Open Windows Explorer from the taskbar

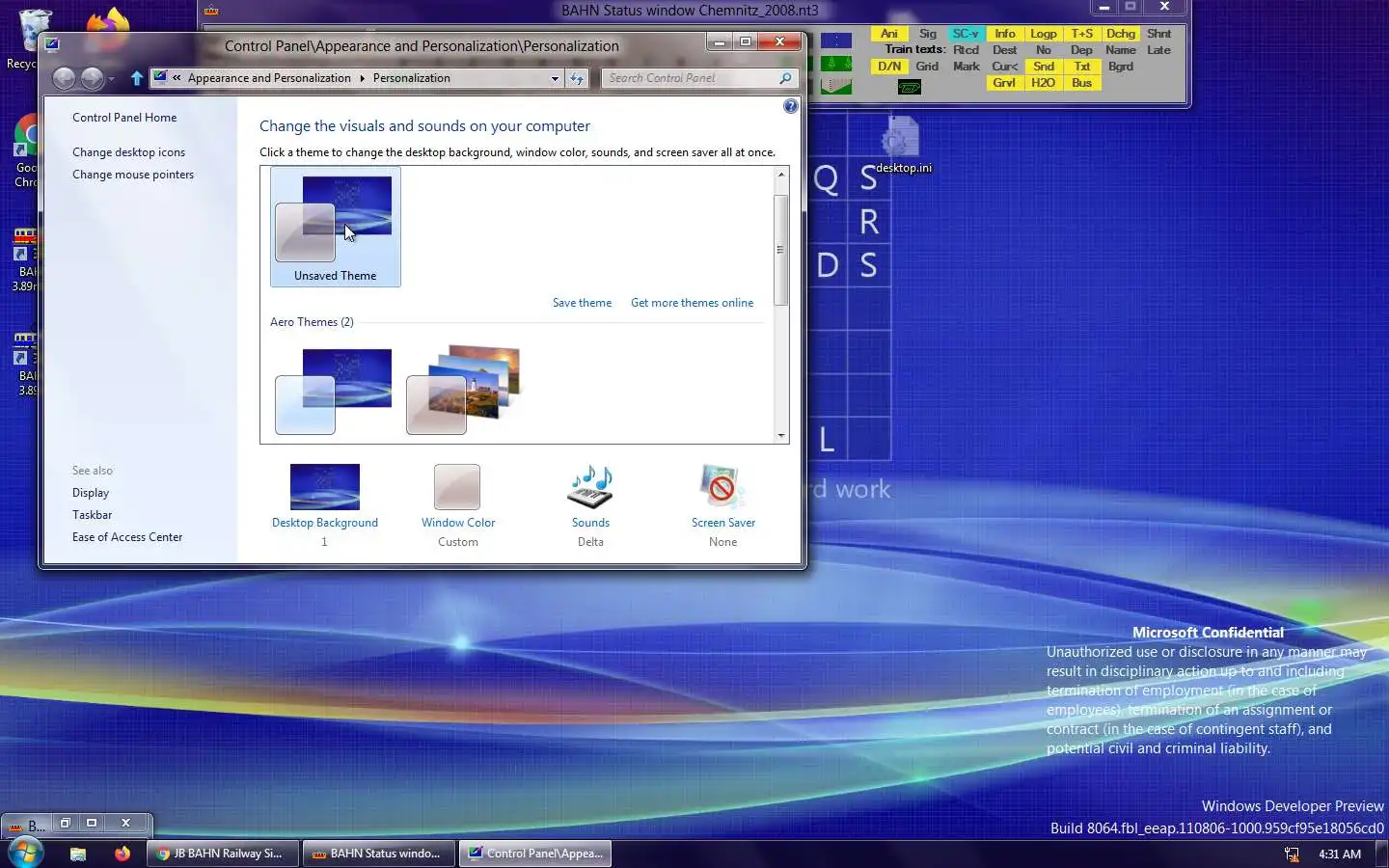tap(78, 854)
